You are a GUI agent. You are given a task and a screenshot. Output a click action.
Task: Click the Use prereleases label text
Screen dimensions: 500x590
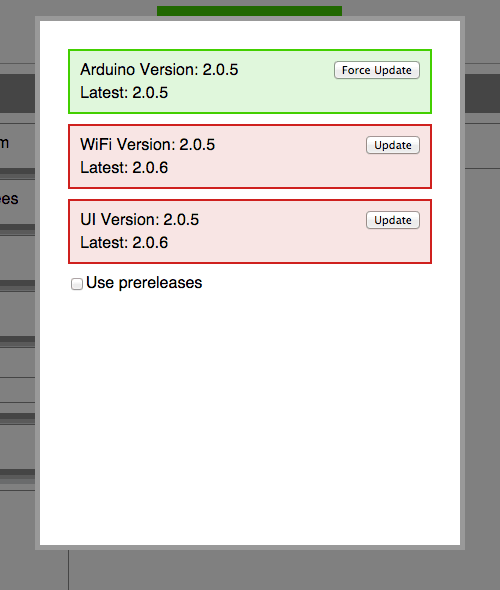click(x=144, y=283)
